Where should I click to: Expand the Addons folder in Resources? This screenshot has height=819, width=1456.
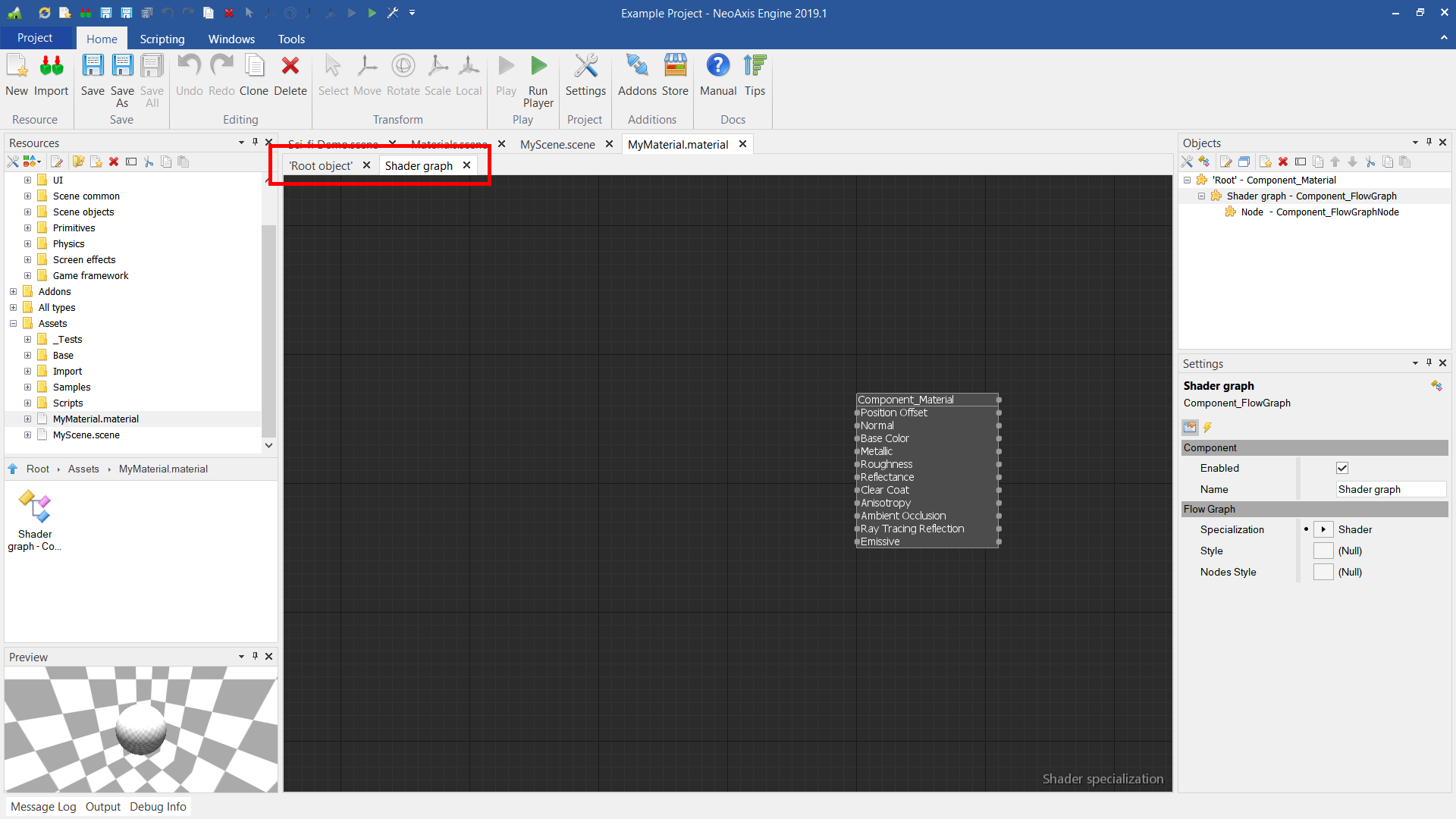pos(13,291)
